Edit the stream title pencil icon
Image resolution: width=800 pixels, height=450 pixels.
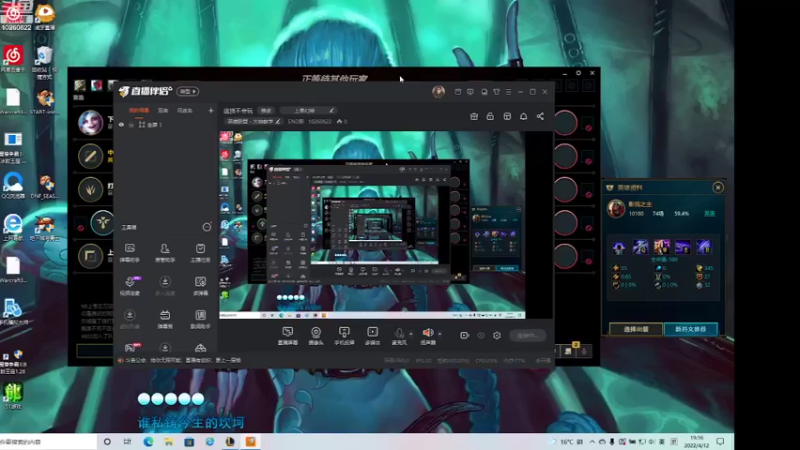(331, 111)
